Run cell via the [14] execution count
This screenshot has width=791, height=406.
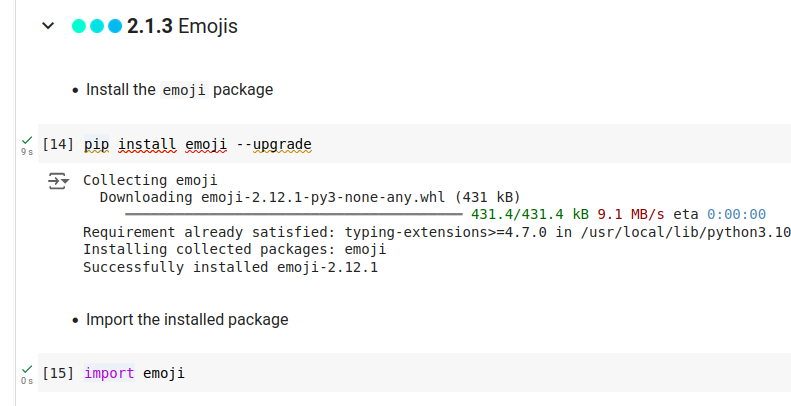59,145
